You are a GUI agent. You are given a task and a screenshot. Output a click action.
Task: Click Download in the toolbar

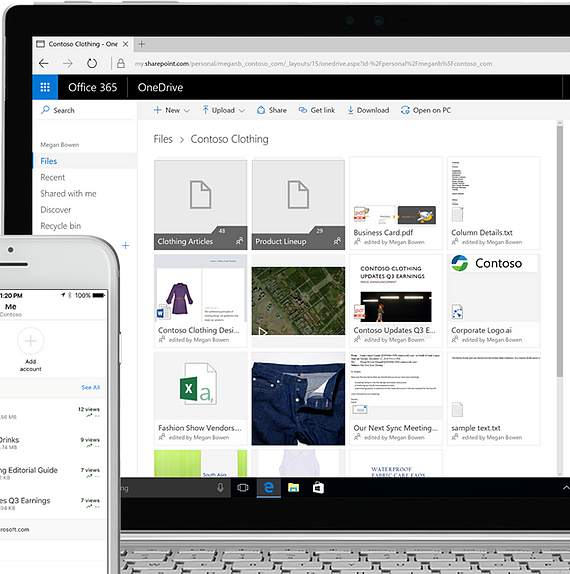[368, 110]
